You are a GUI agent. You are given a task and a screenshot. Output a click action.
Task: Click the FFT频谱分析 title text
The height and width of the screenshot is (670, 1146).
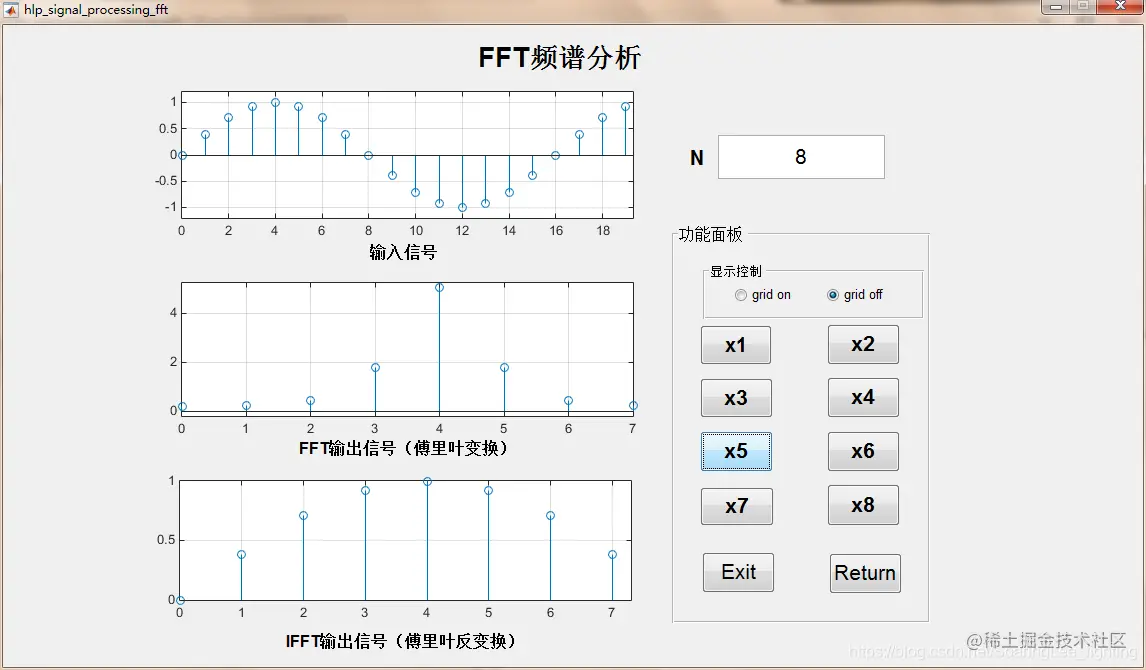(x=560, y=58)
